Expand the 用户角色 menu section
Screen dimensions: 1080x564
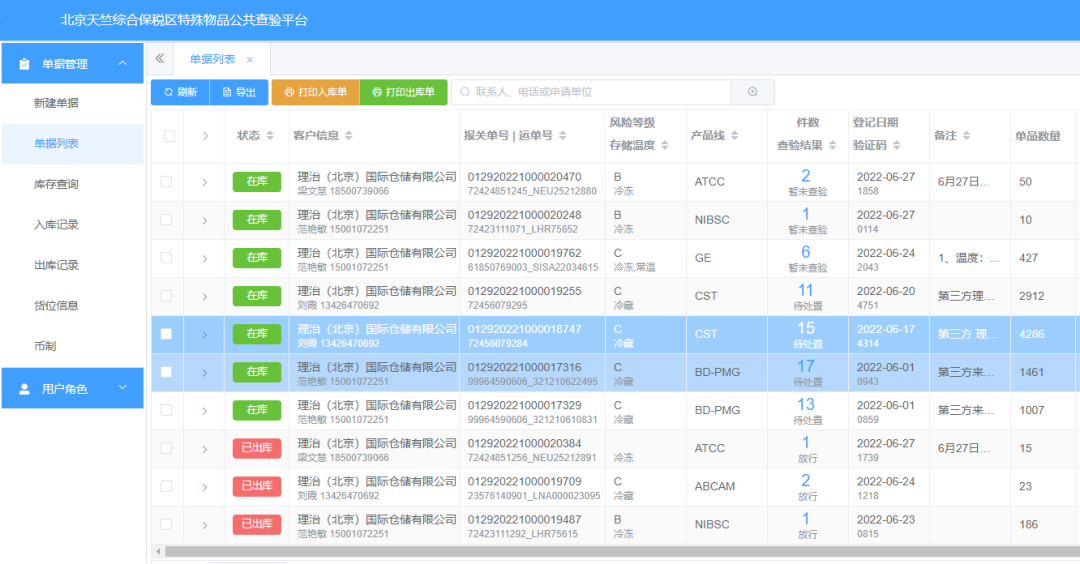pos(123,388)
